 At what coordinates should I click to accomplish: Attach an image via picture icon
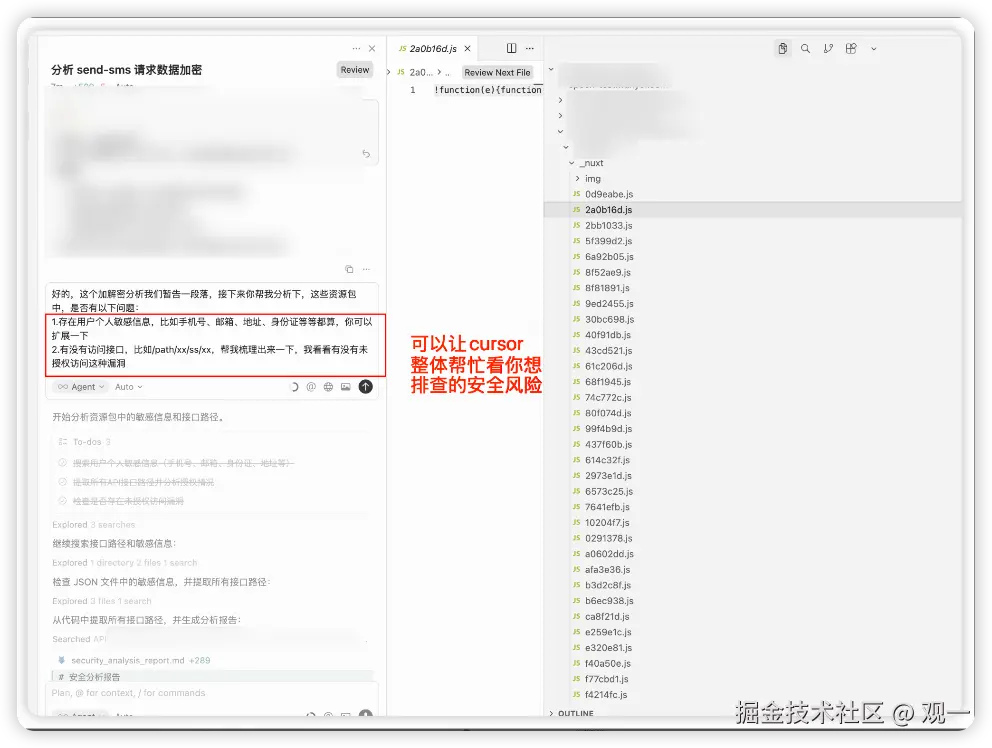click(x=345, y=387)
